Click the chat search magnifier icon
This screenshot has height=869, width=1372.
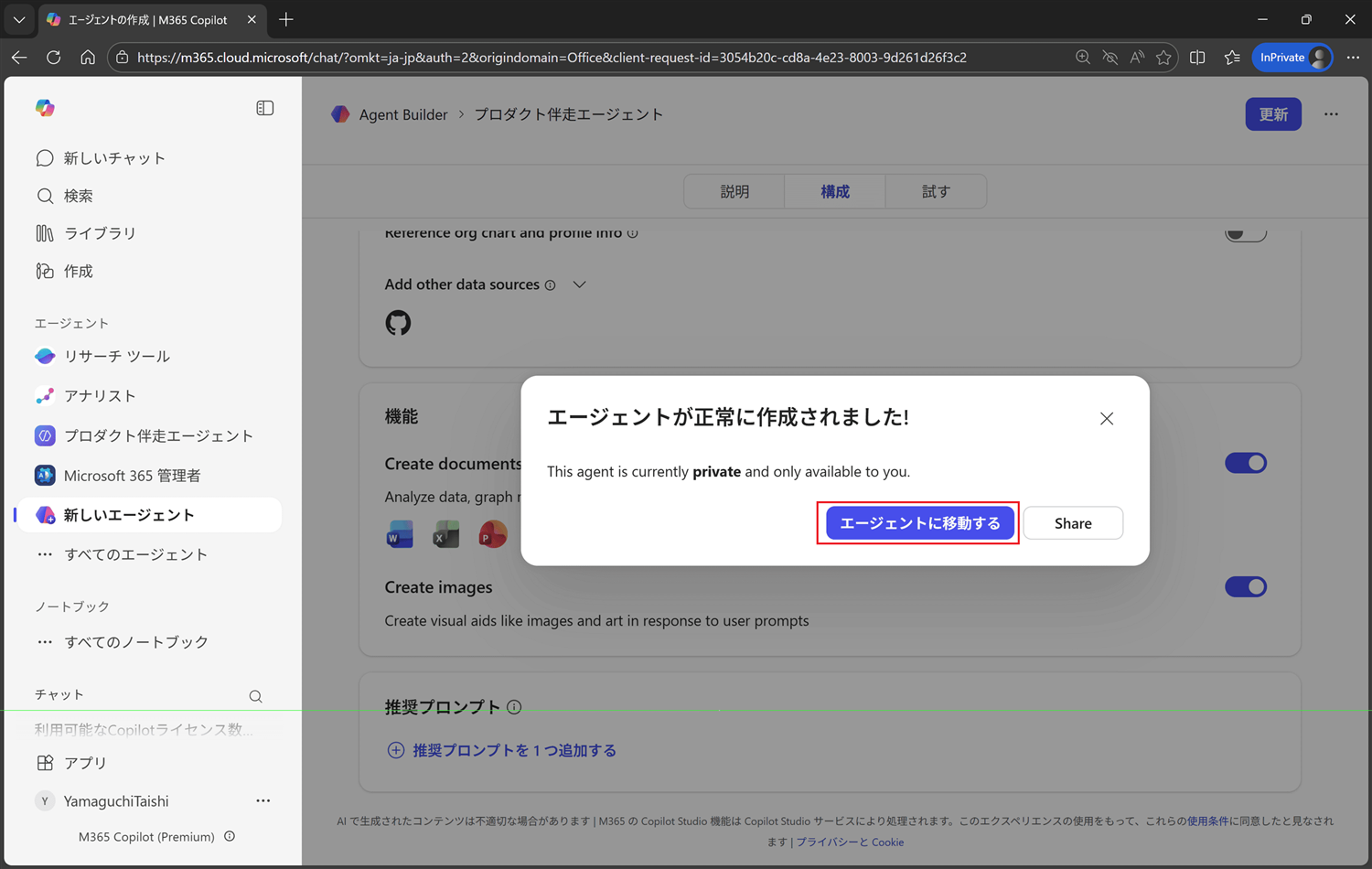click(x=255, y=696)
